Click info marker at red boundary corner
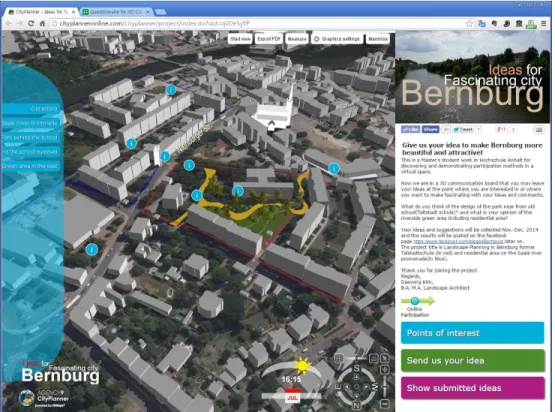Viewport: 555px width, 412px height. (189, 165)
